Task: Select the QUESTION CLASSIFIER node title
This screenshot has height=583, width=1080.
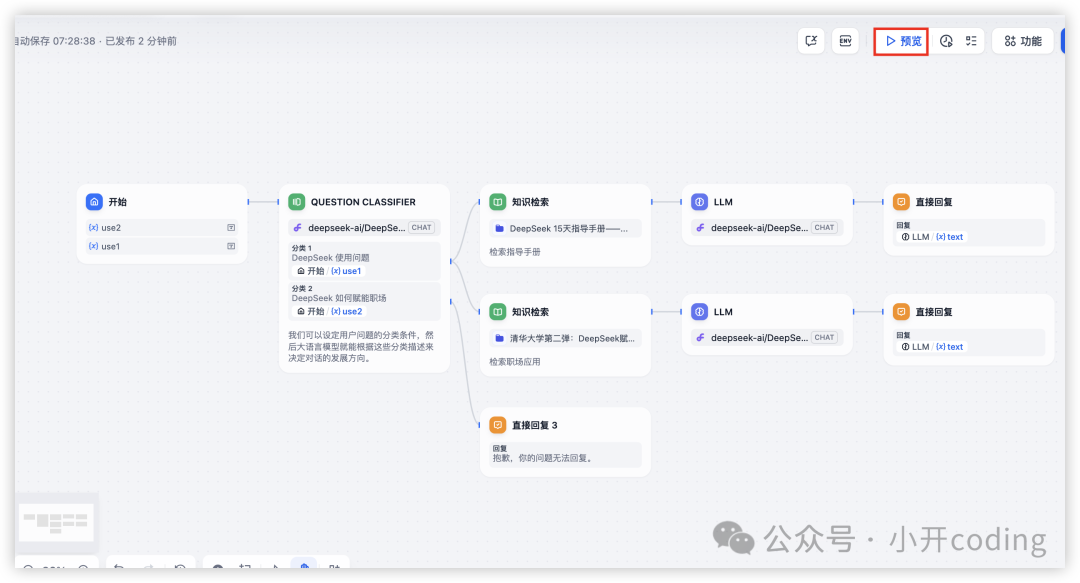Action: (363, 202)
